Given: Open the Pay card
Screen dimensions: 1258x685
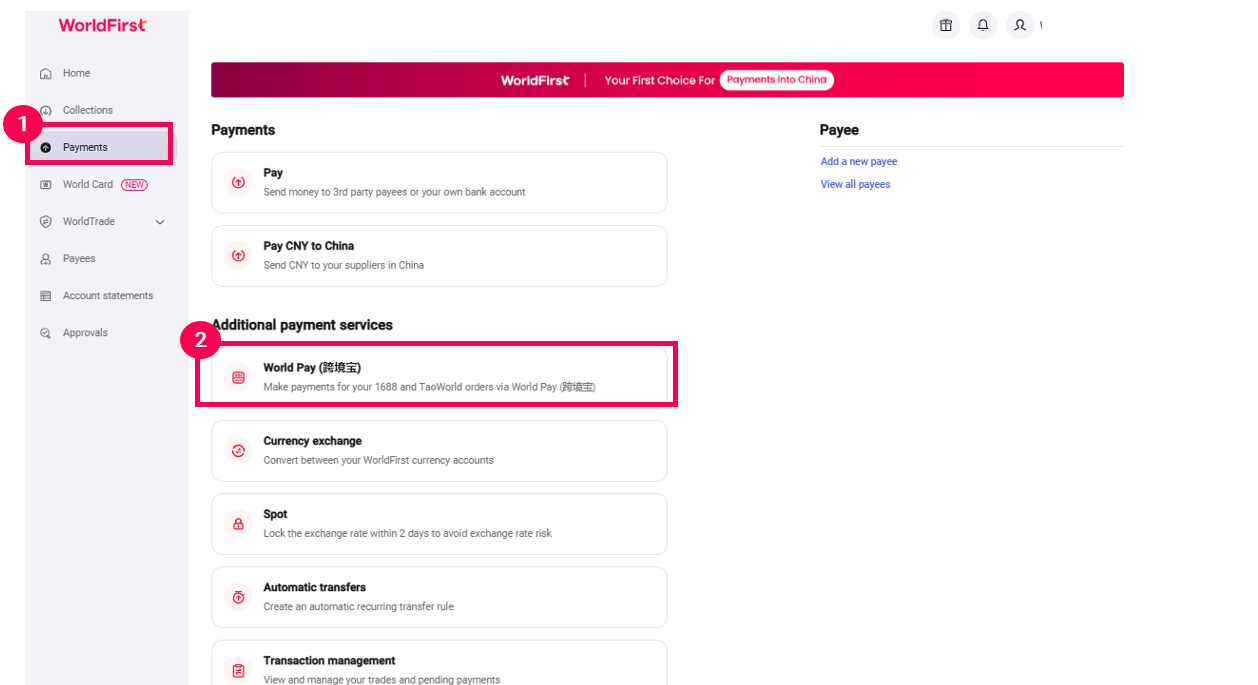Looking at the screenshot, I should pos(439,183).
